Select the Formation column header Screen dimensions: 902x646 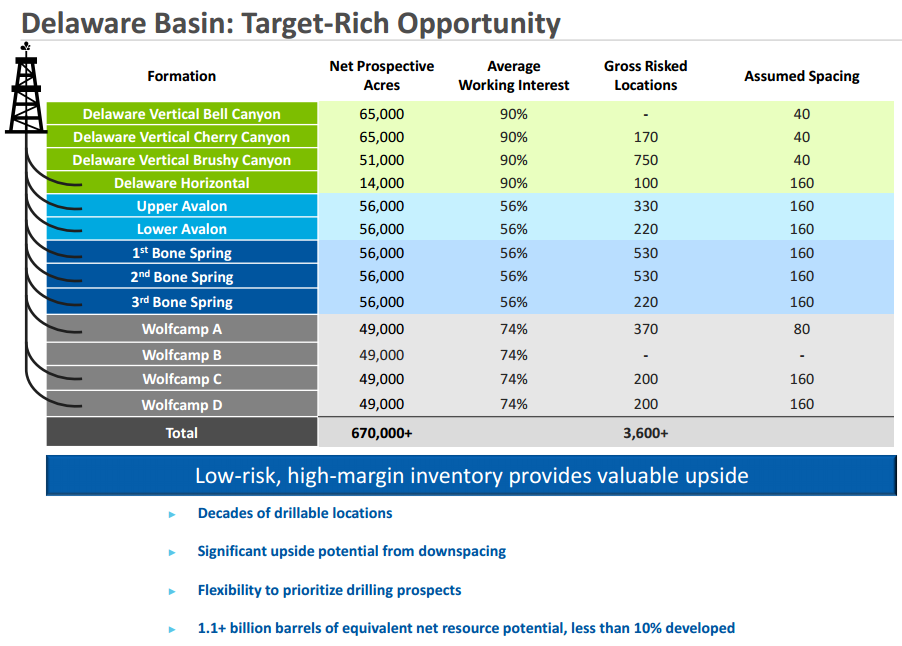click(x=181, y=76)
